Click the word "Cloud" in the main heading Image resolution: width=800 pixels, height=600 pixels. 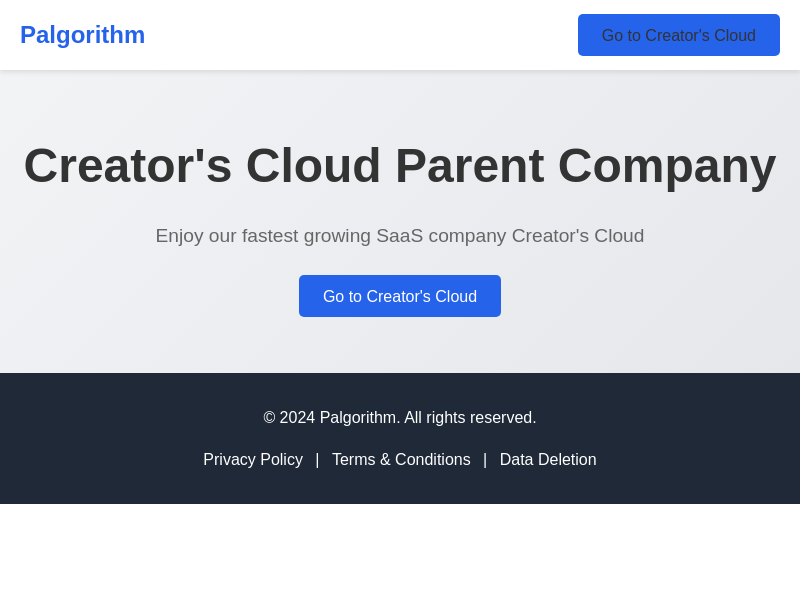click(x=313, y=166)
